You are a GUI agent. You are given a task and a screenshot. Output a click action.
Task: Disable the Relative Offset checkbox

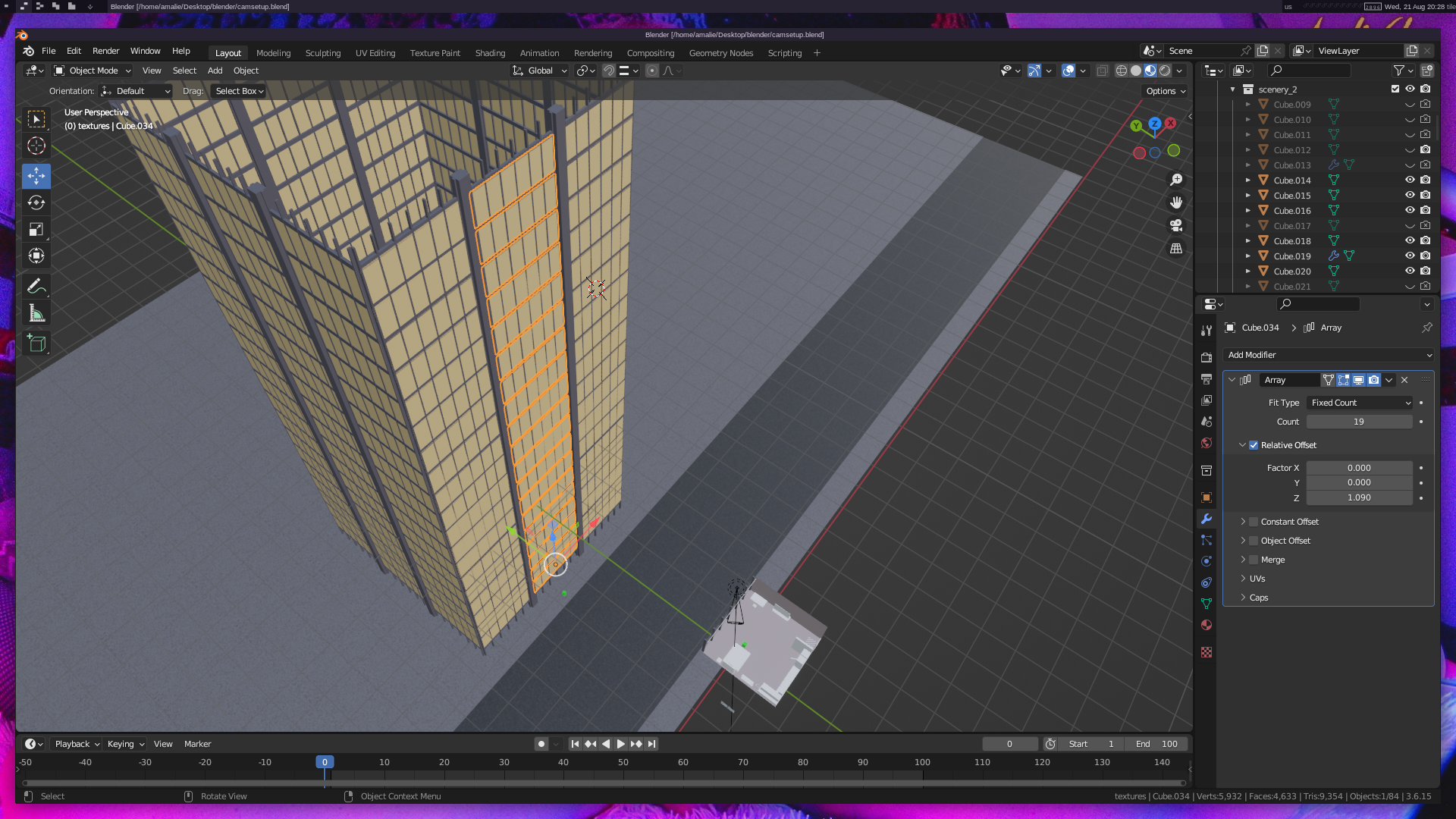click(1254, 445)
